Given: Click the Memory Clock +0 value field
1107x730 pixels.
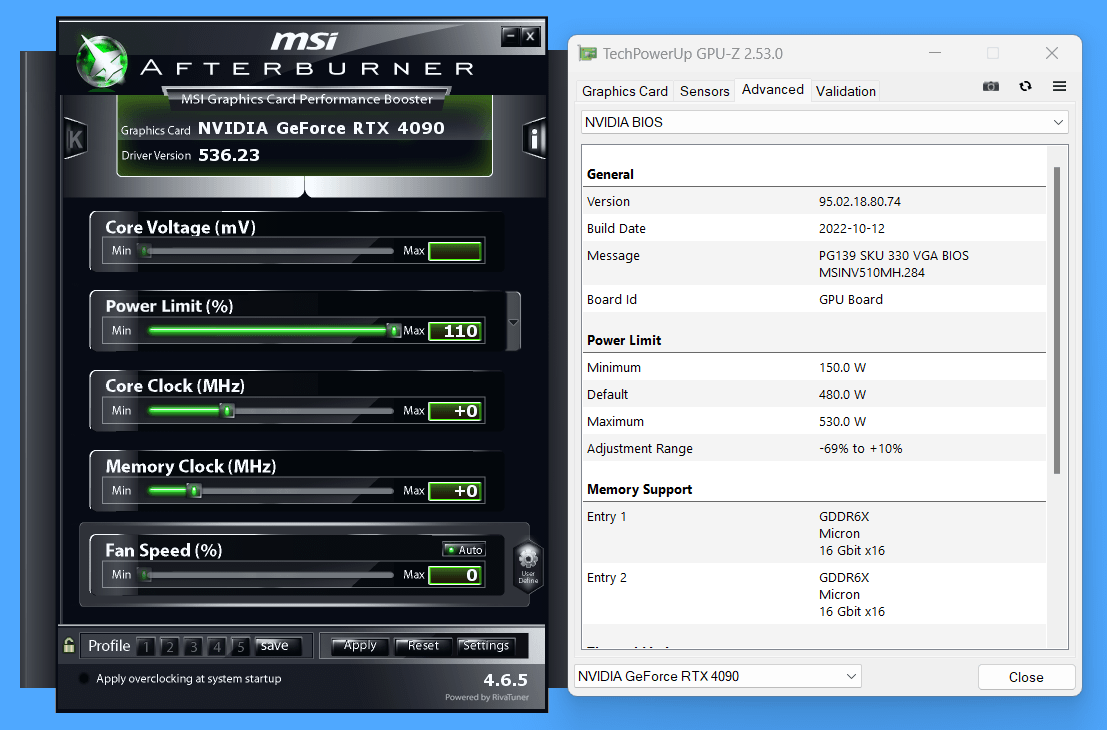Looking at the screenshot, I should (455, 491).
